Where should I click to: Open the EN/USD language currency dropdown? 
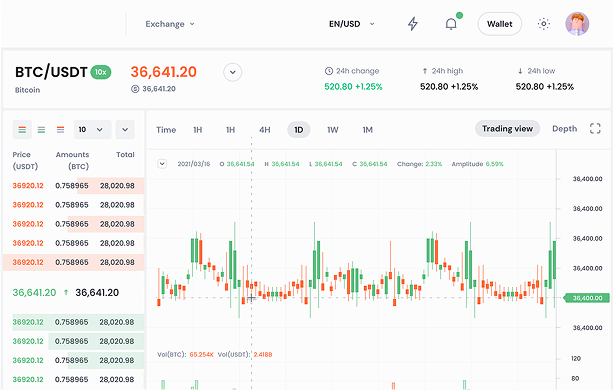pyautogui.click(x=352, y=24)
